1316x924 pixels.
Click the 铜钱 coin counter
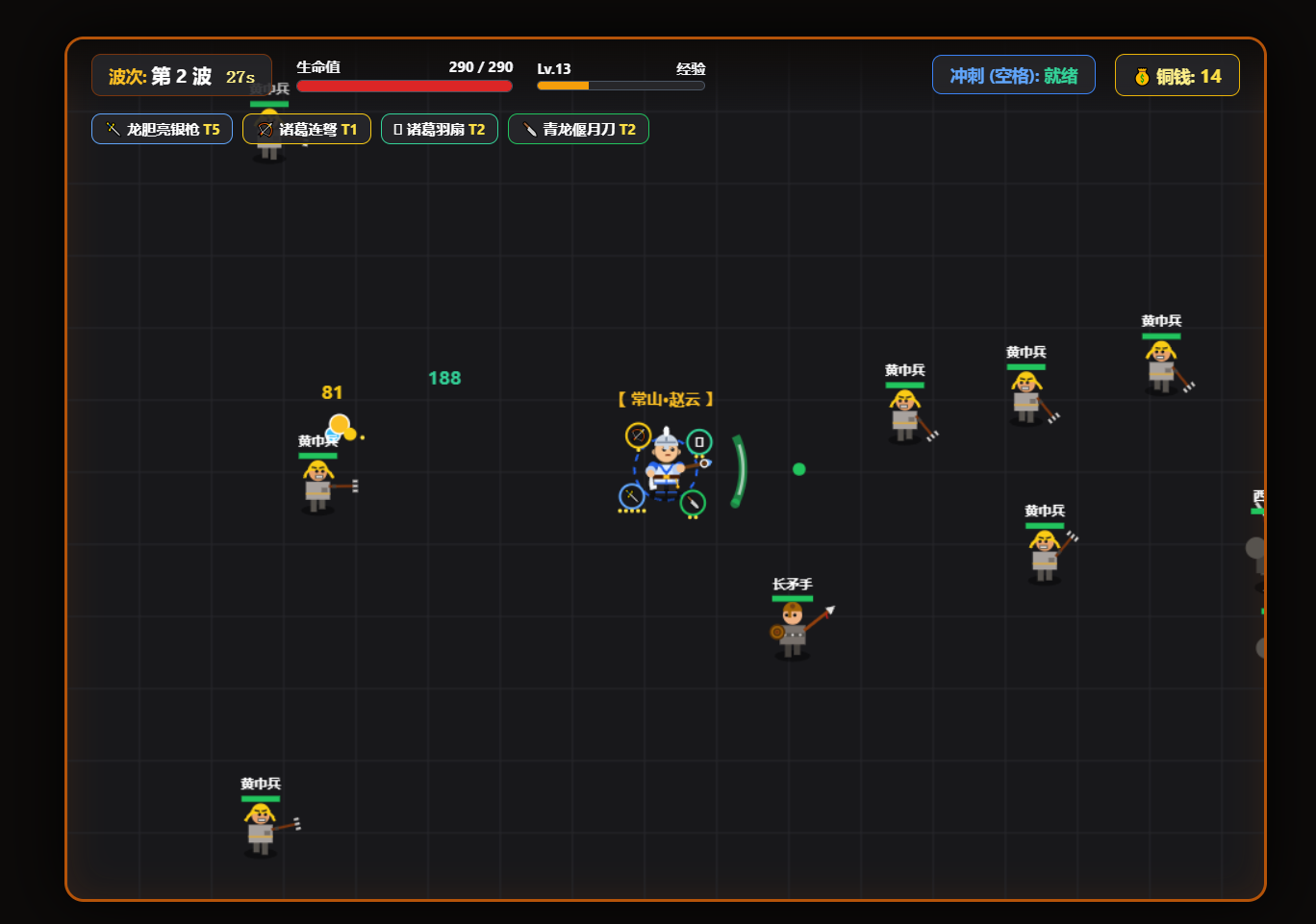[x=1177, y=75]
